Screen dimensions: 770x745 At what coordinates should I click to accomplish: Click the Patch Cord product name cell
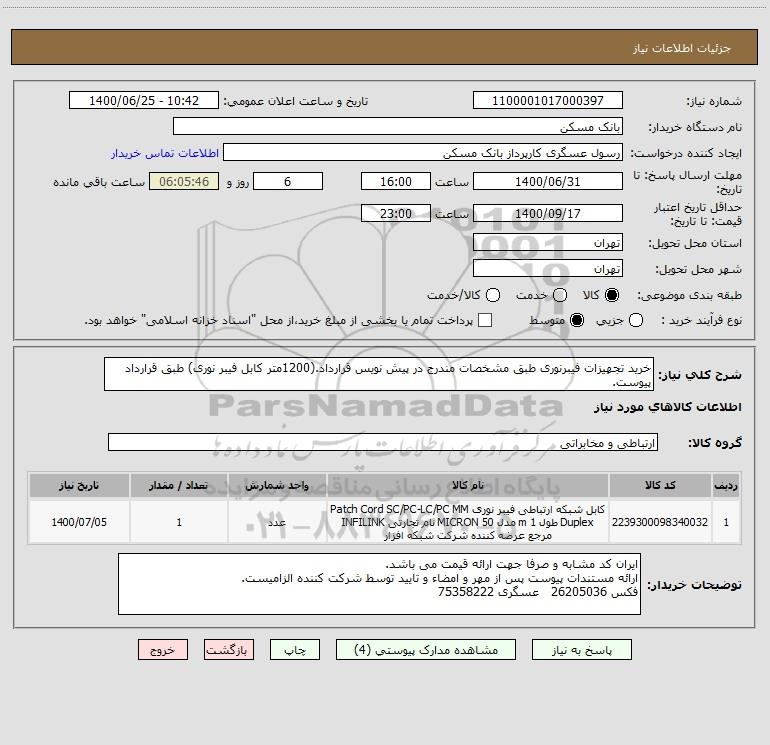point(468,522)
